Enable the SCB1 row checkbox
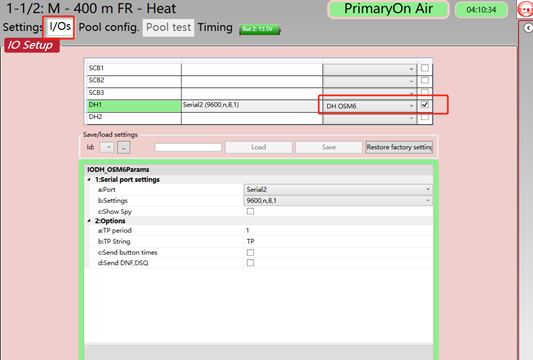 pos(425,68)
